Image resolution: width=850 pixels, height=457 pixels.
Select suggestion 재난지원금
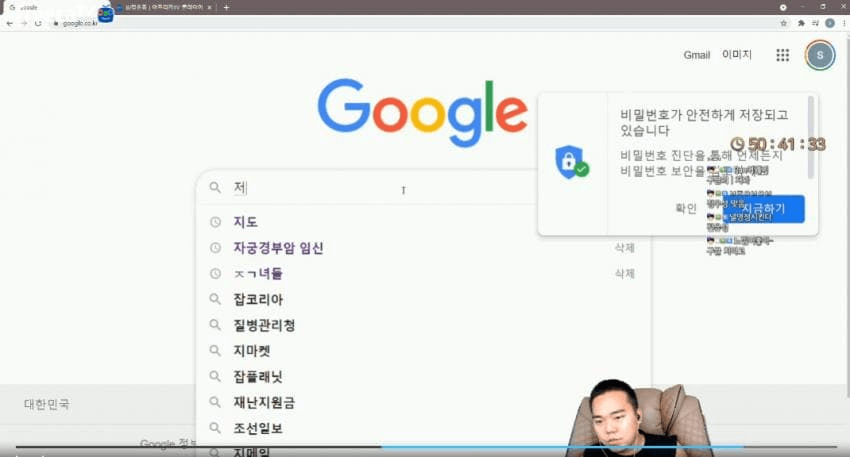[264, 402]
